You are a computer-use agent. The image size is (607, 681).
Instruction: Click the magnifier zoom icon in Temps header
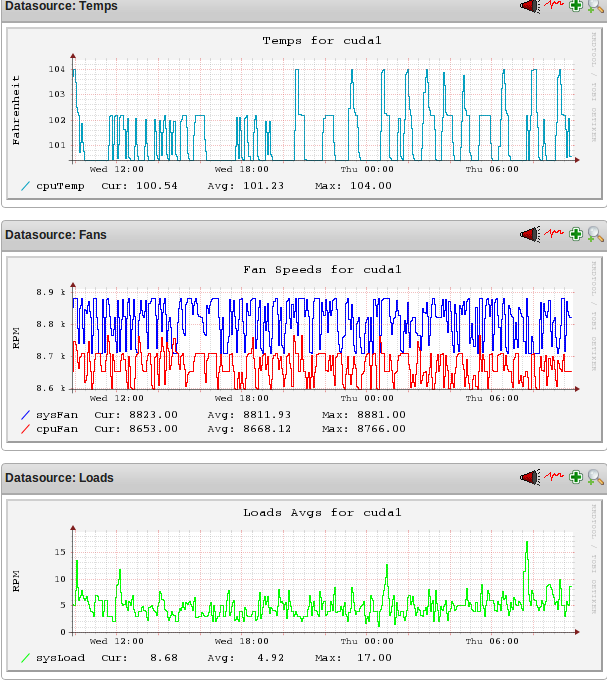pyautogui.click(x=596, y=6)
